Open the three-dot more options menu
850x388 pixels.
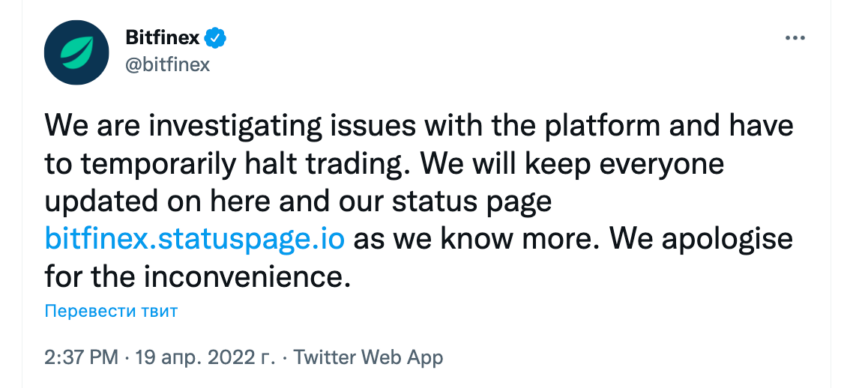(x=795, y=38)
